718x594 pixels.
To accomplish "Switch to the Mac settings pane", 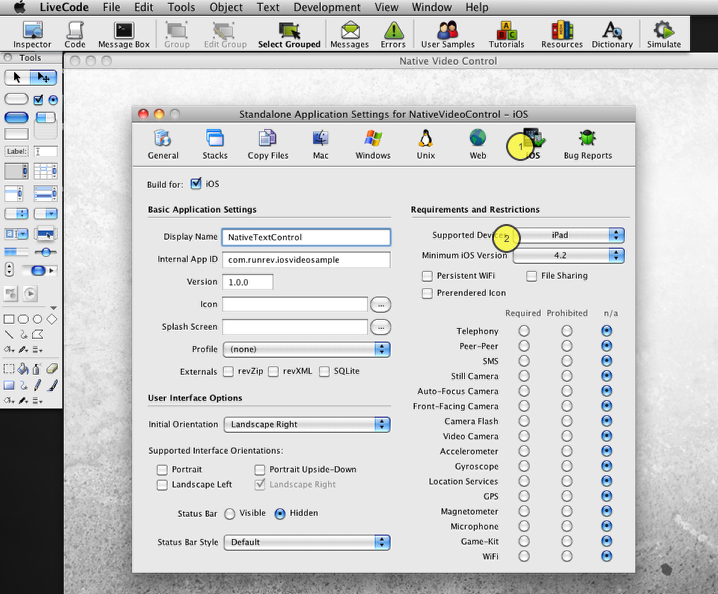I will click(321, 145).
